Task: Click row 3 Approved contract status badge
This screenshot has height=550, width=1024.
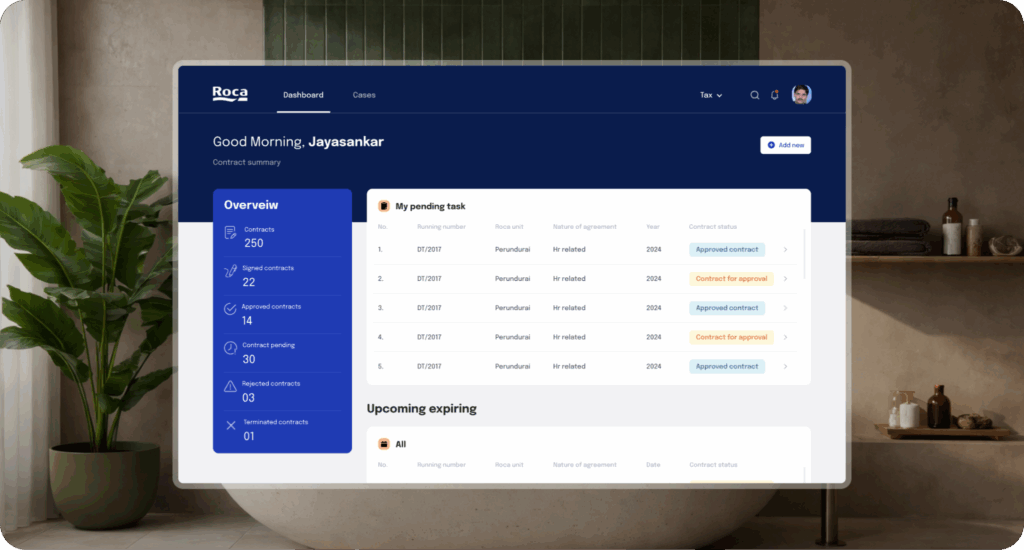Action: (x=727, y=308)
